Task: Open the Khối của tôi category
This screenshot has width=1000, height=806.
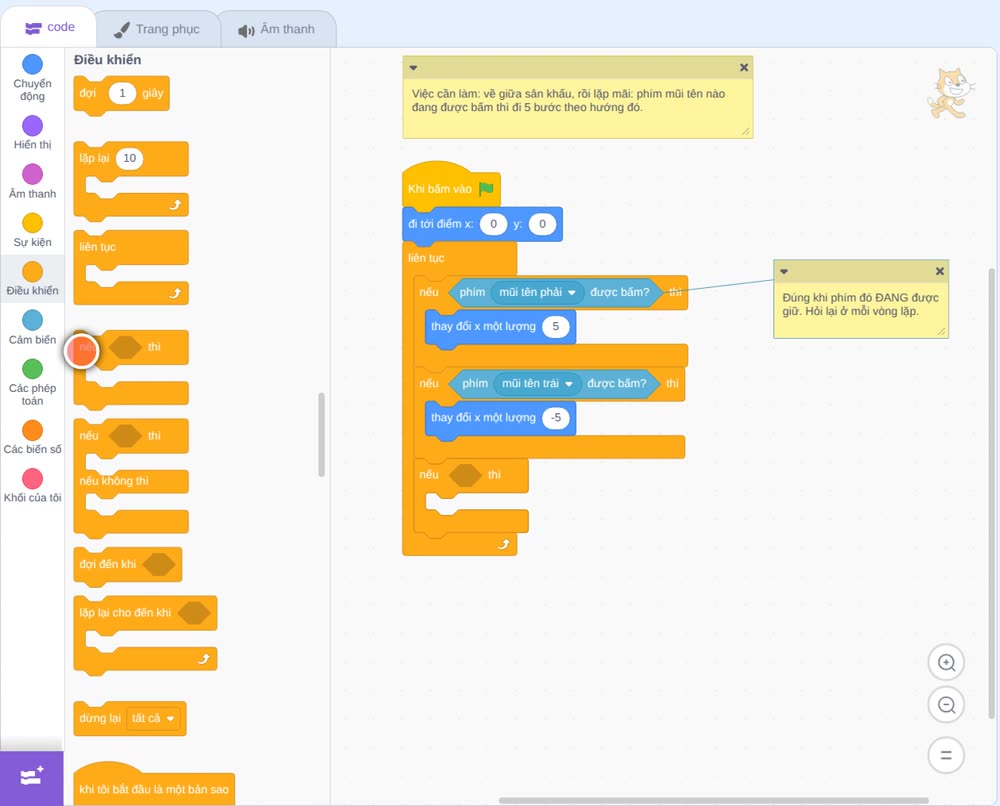Action: click(x=33, y=485)
